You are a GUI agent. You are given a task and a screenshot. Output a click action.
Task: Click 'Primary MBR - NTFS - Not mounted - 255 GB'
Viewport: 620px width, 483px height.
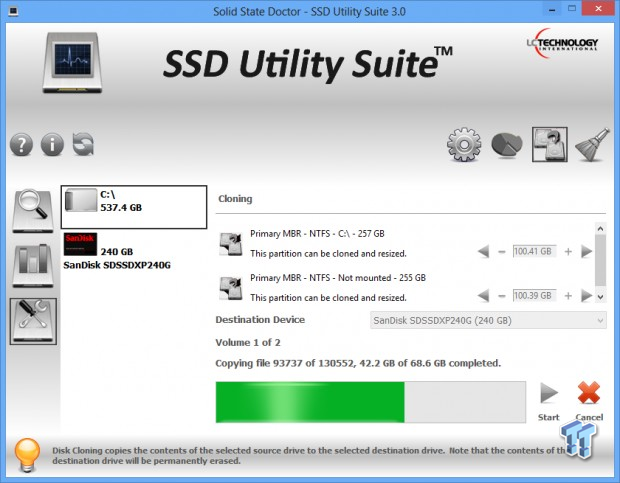click(x=338, y=278)
